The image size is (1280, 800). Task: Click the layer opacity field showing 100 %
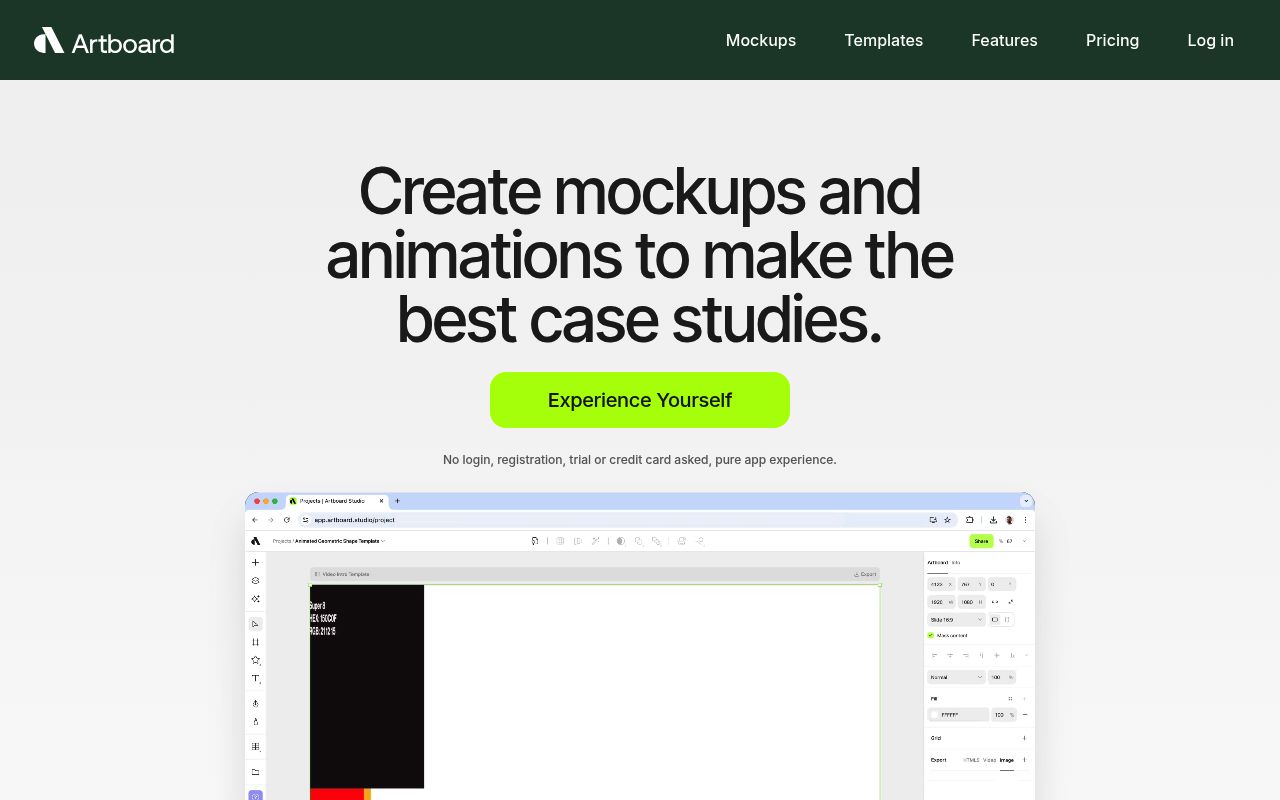click(1002, 677)
